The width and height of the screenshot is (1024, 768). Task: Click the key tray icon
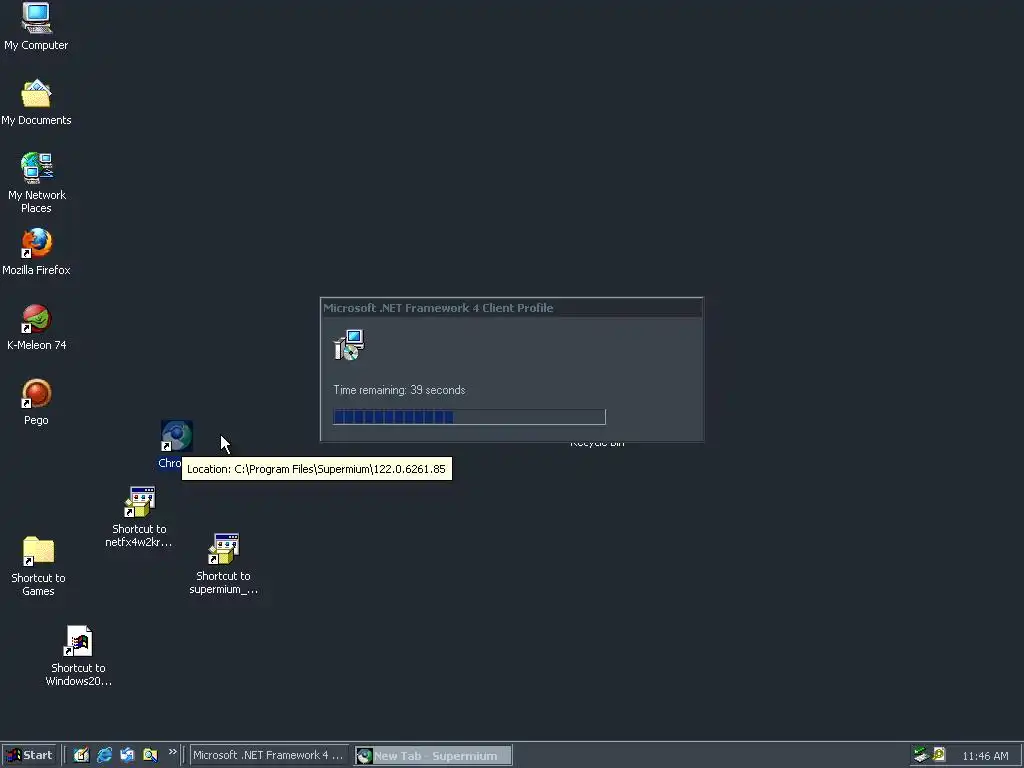click(x=939, y=755)
